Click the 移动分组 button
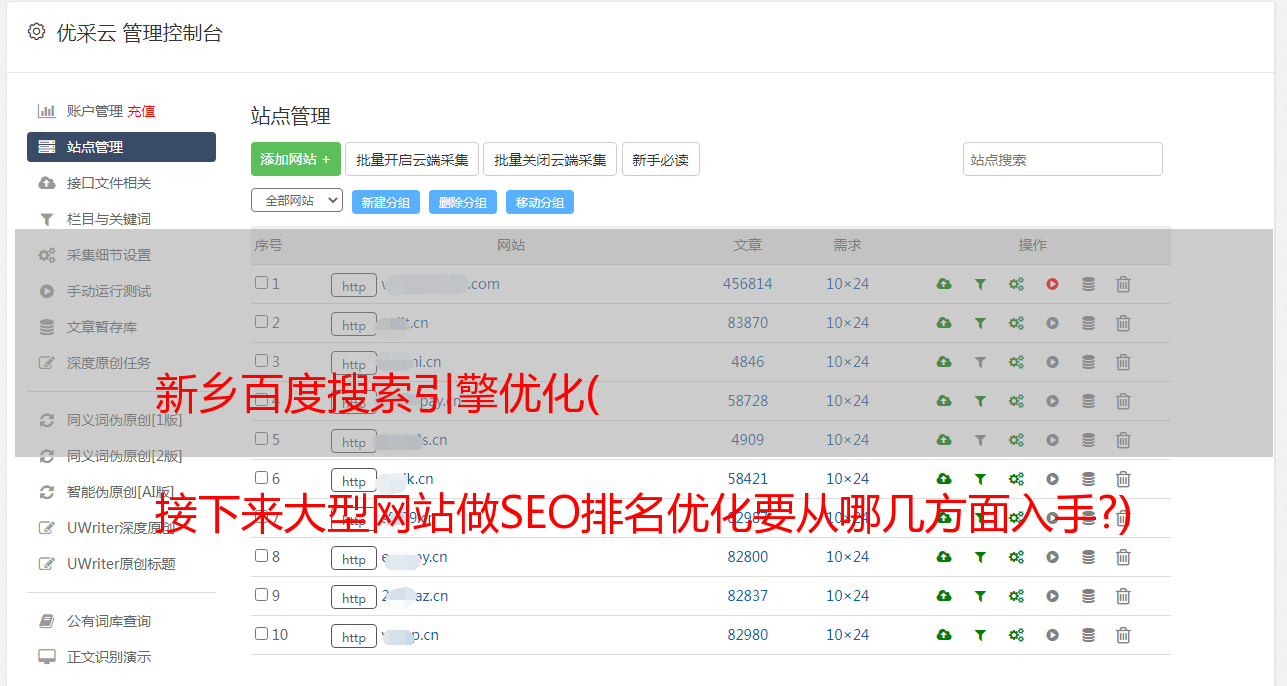 (x=540, y=202)
